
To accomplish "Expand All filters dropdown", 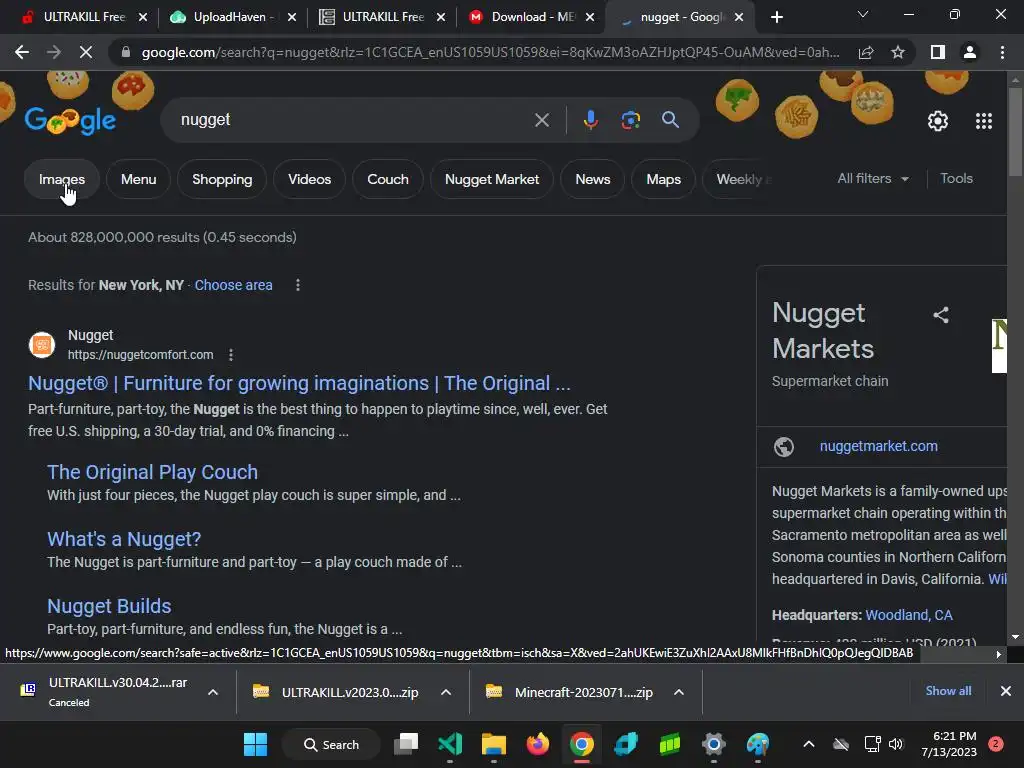I will pyautogui.click(x=872, y=179).
